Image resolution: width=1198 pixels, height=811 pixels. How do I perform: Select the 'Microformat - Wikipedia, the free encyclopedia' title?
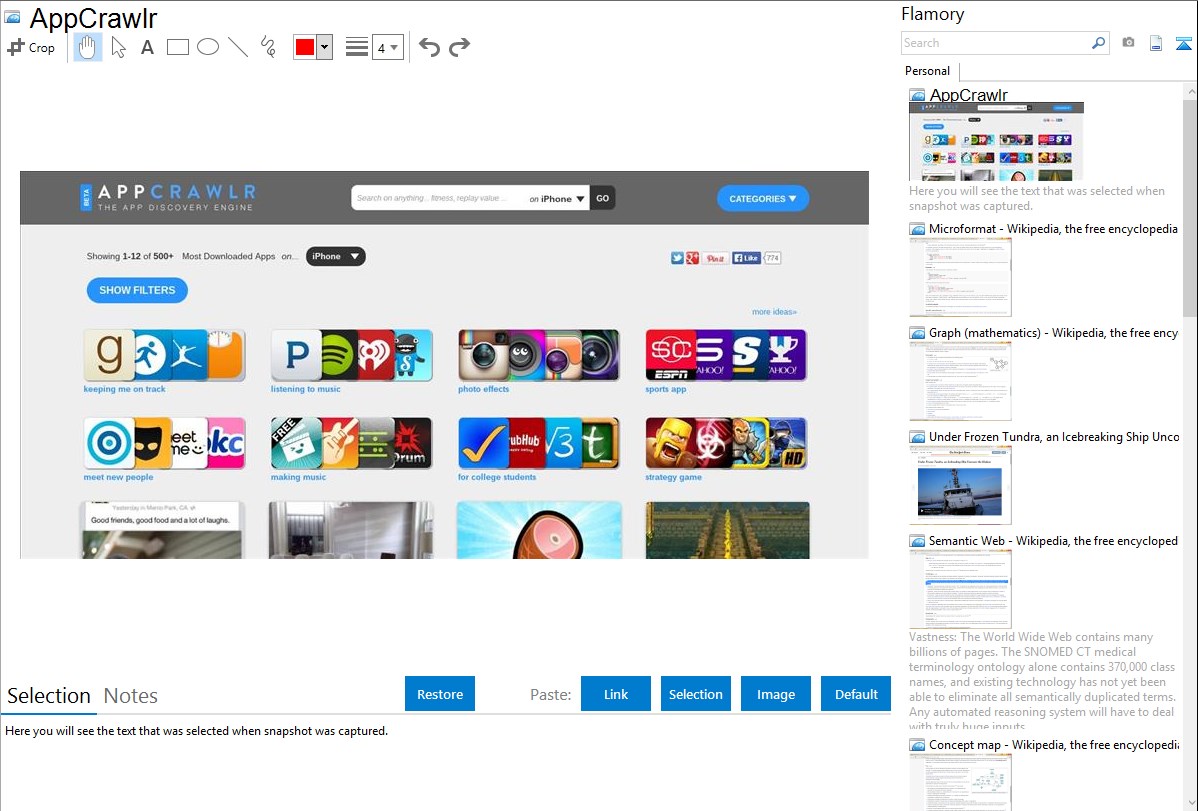coord(1053,229)
